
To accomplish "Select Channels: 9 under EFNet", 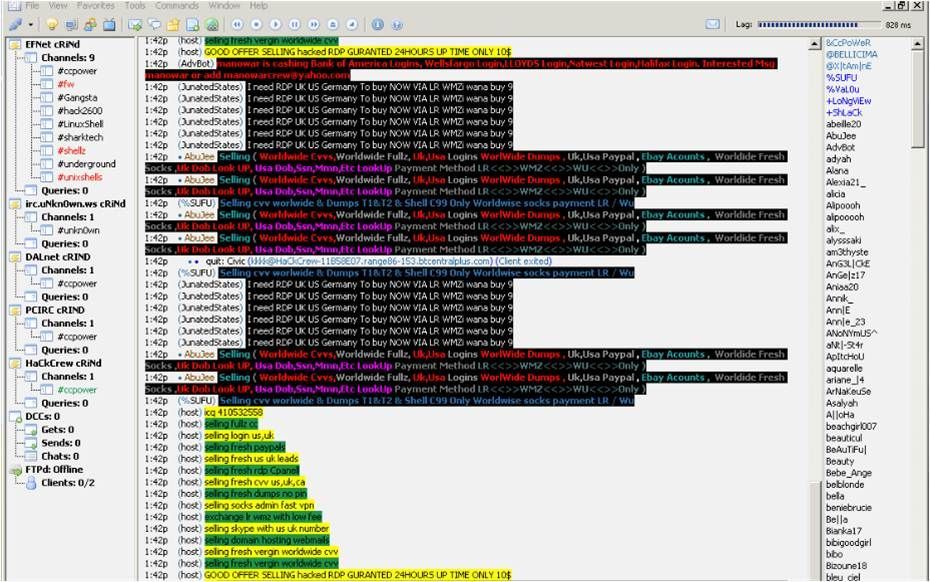I will pos(68,58).
